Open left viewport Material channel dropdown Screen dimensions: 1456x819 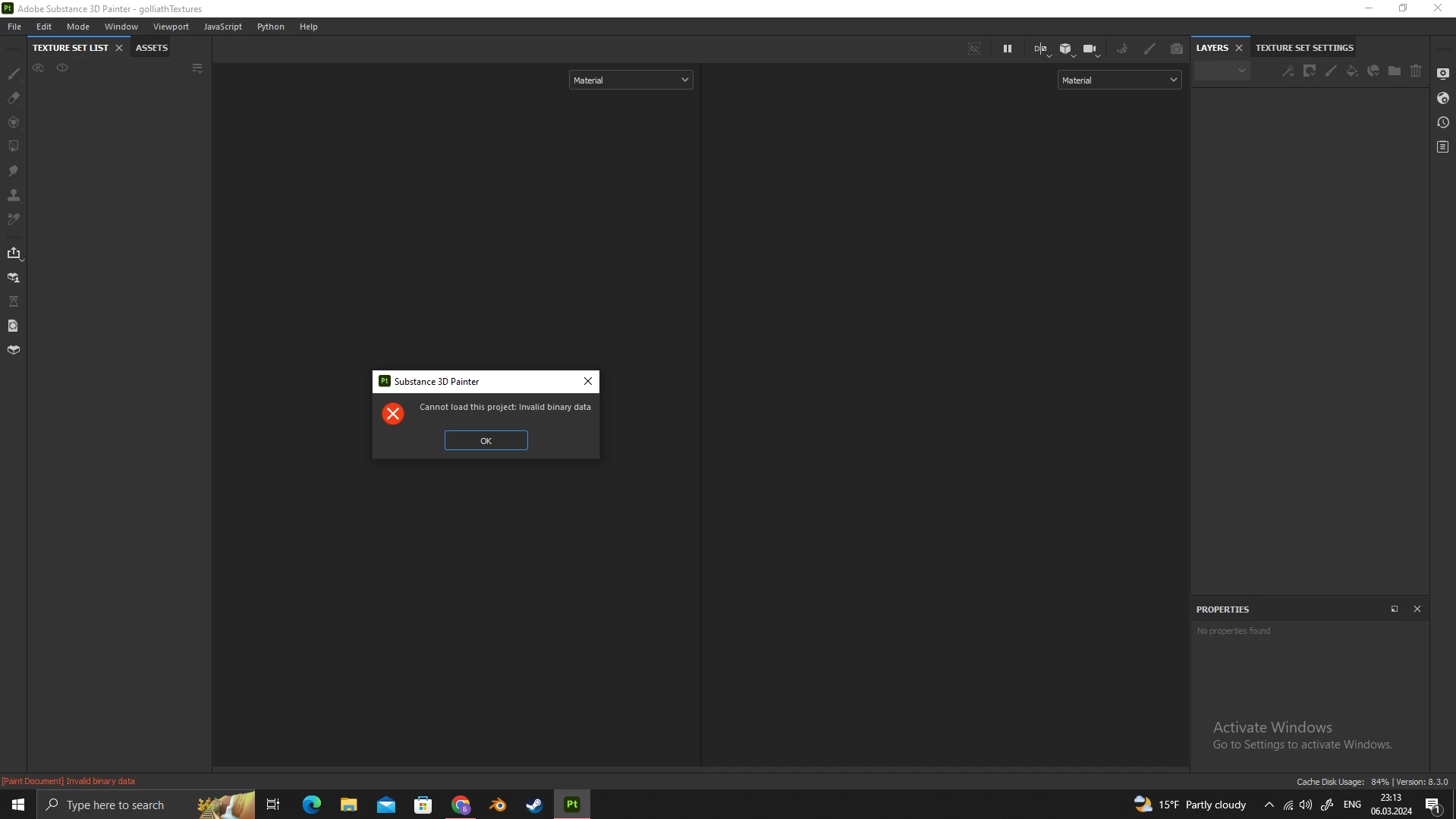click(631, 80)
